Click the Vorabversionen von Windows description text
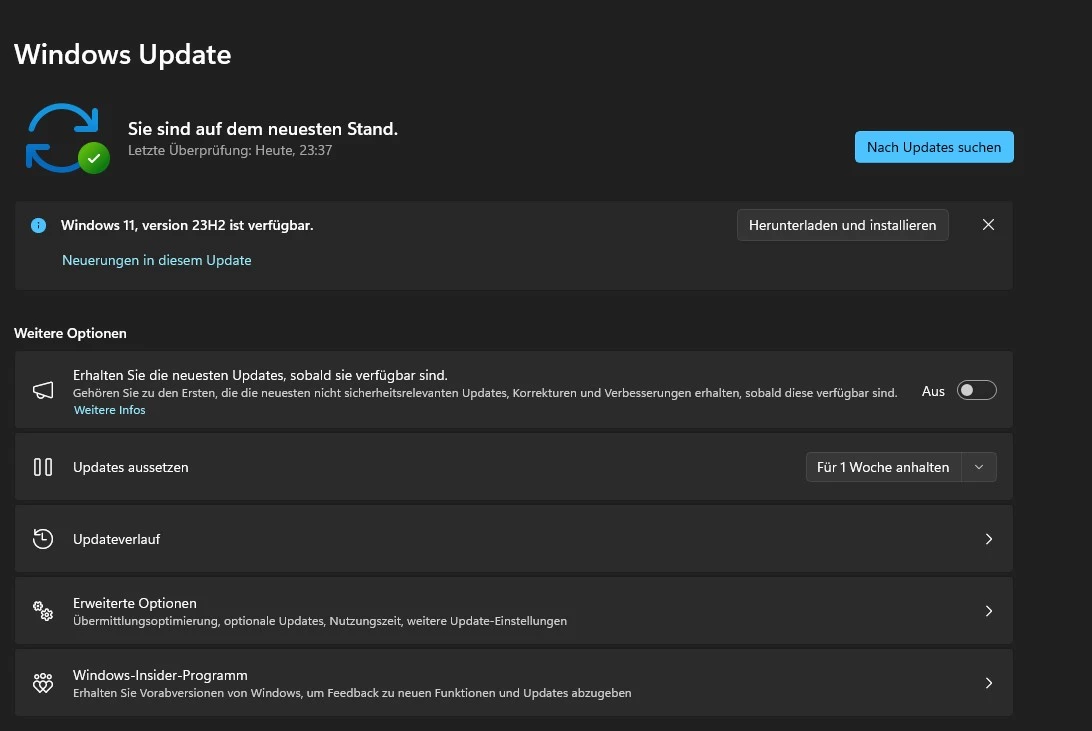 352,693
